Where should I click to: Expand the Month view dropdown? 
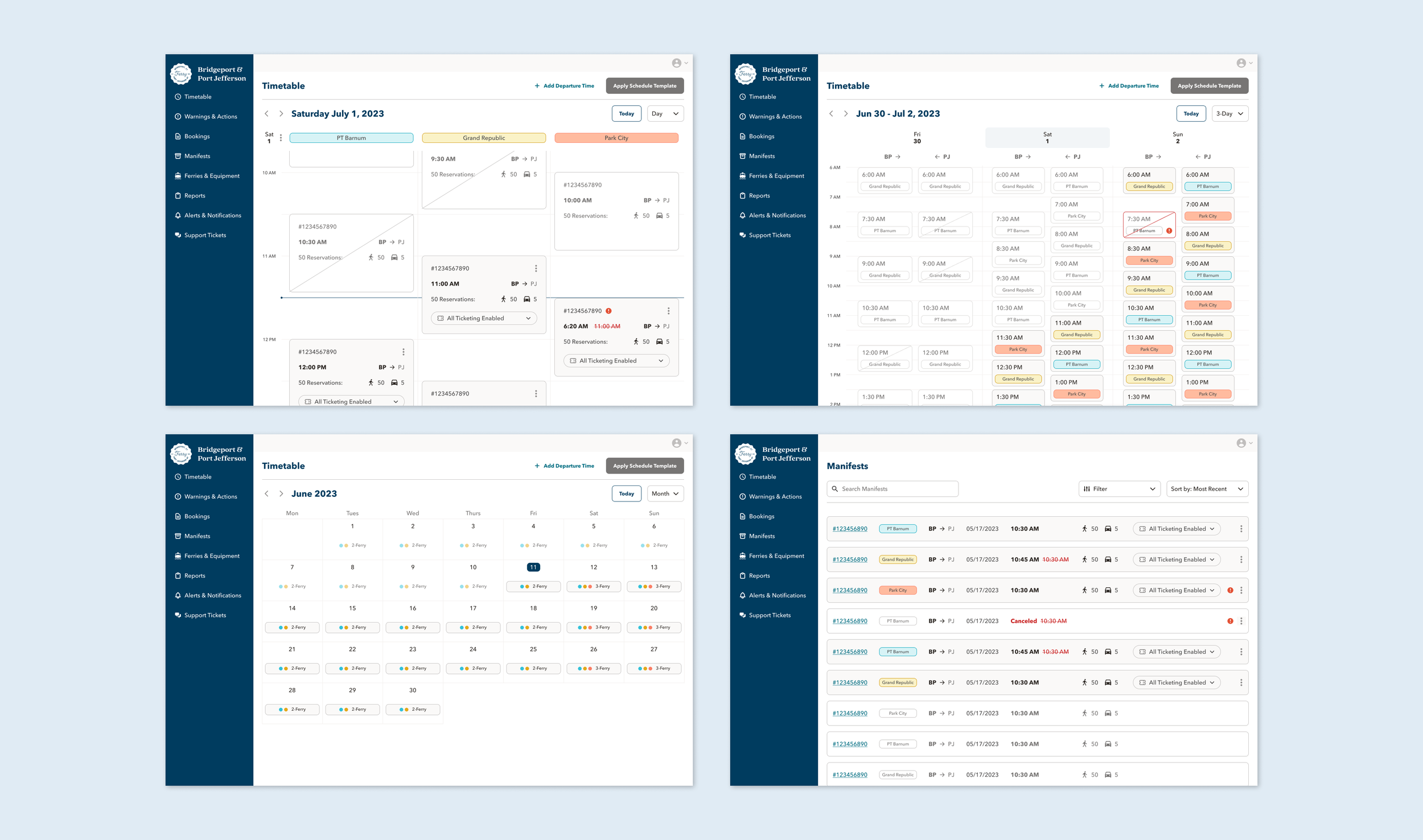coord(665,494)
